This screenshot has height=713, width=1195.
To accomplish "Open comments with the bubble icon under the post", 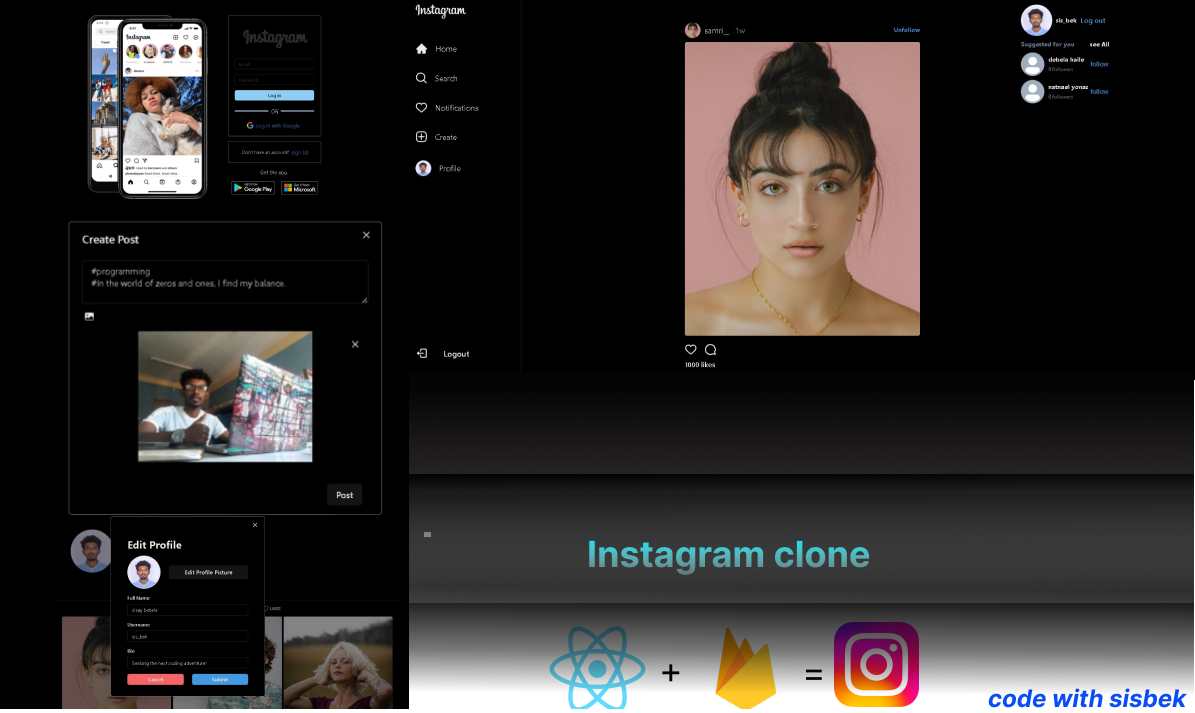I will [x=710, y=350].
